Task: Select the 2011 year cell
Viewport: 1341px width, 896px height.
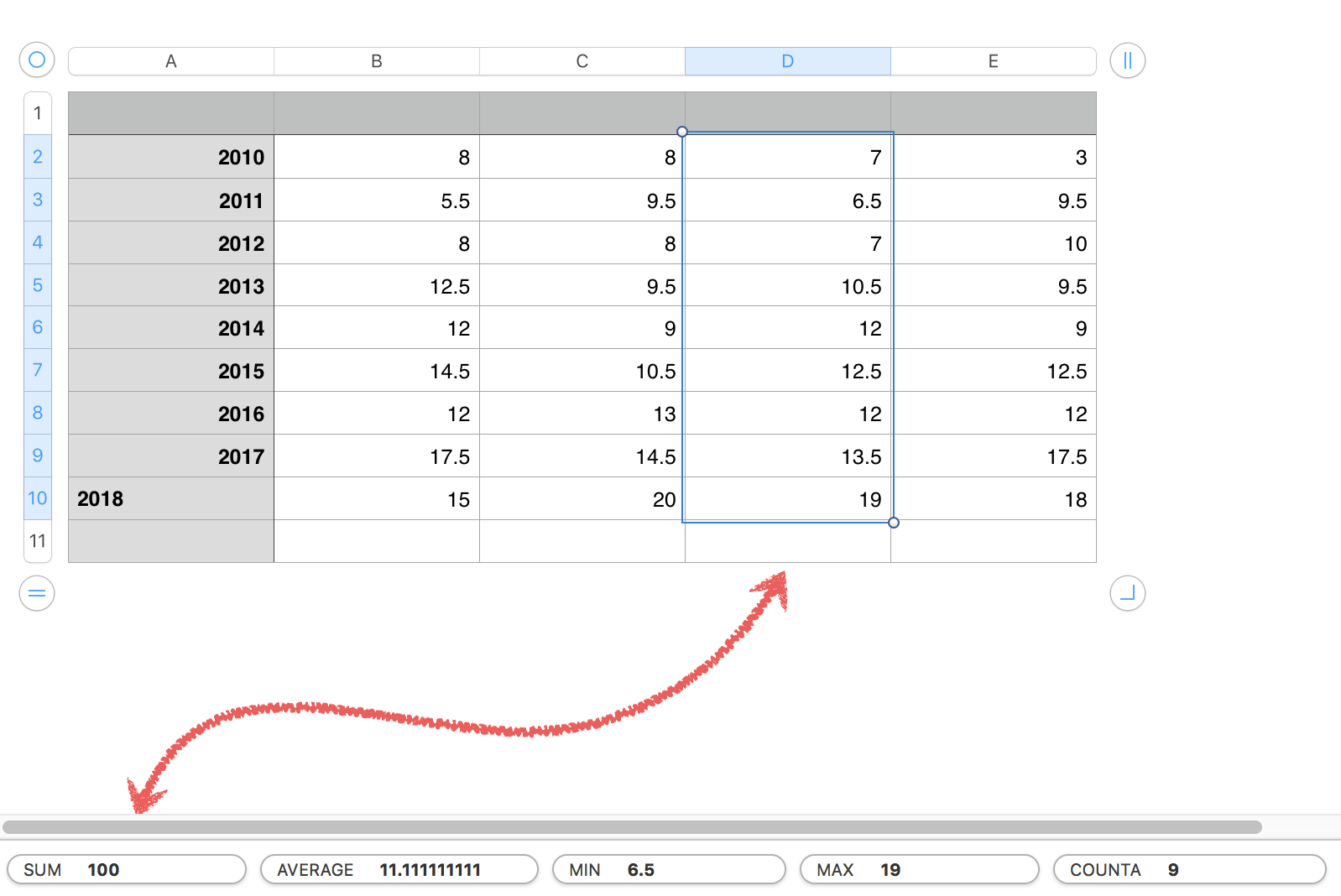Action: coord(171,200)
